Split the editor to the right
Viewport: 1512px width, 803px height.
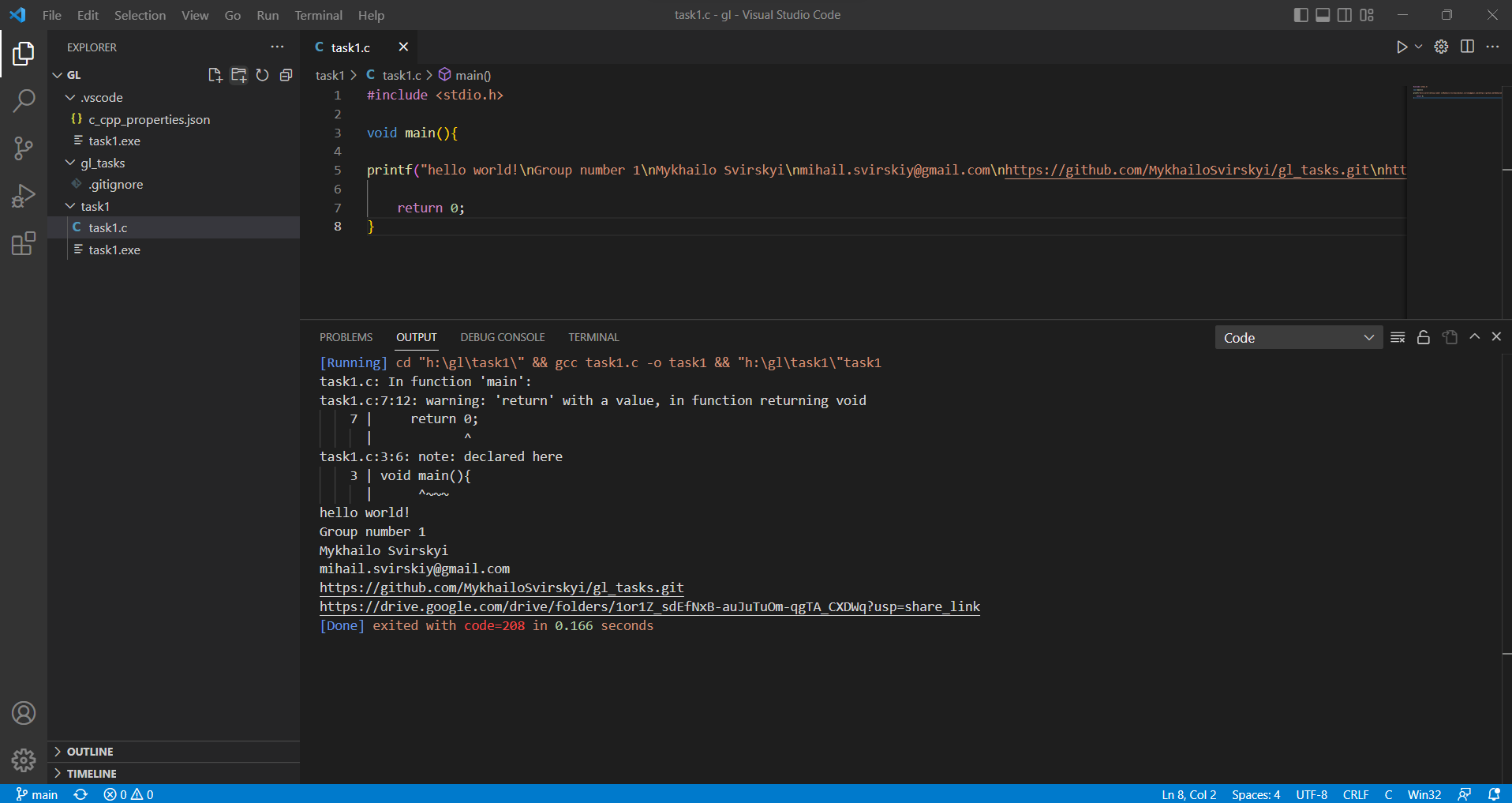(x=1469, y=47)
